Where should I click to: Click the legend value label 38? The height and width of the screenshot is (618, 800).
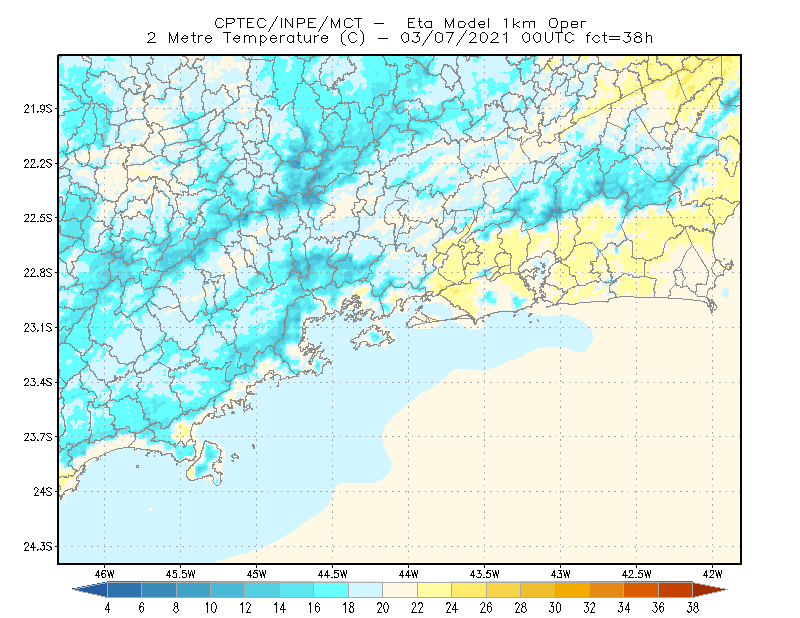pyautogui.click(x=693, y=608)
